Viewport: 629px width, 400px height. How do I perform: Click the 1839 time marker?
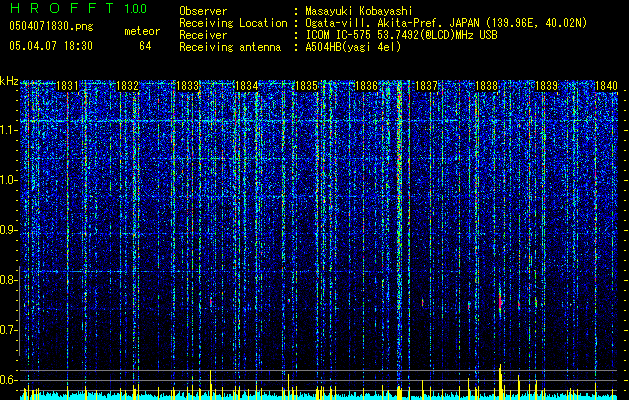point(546,86)
